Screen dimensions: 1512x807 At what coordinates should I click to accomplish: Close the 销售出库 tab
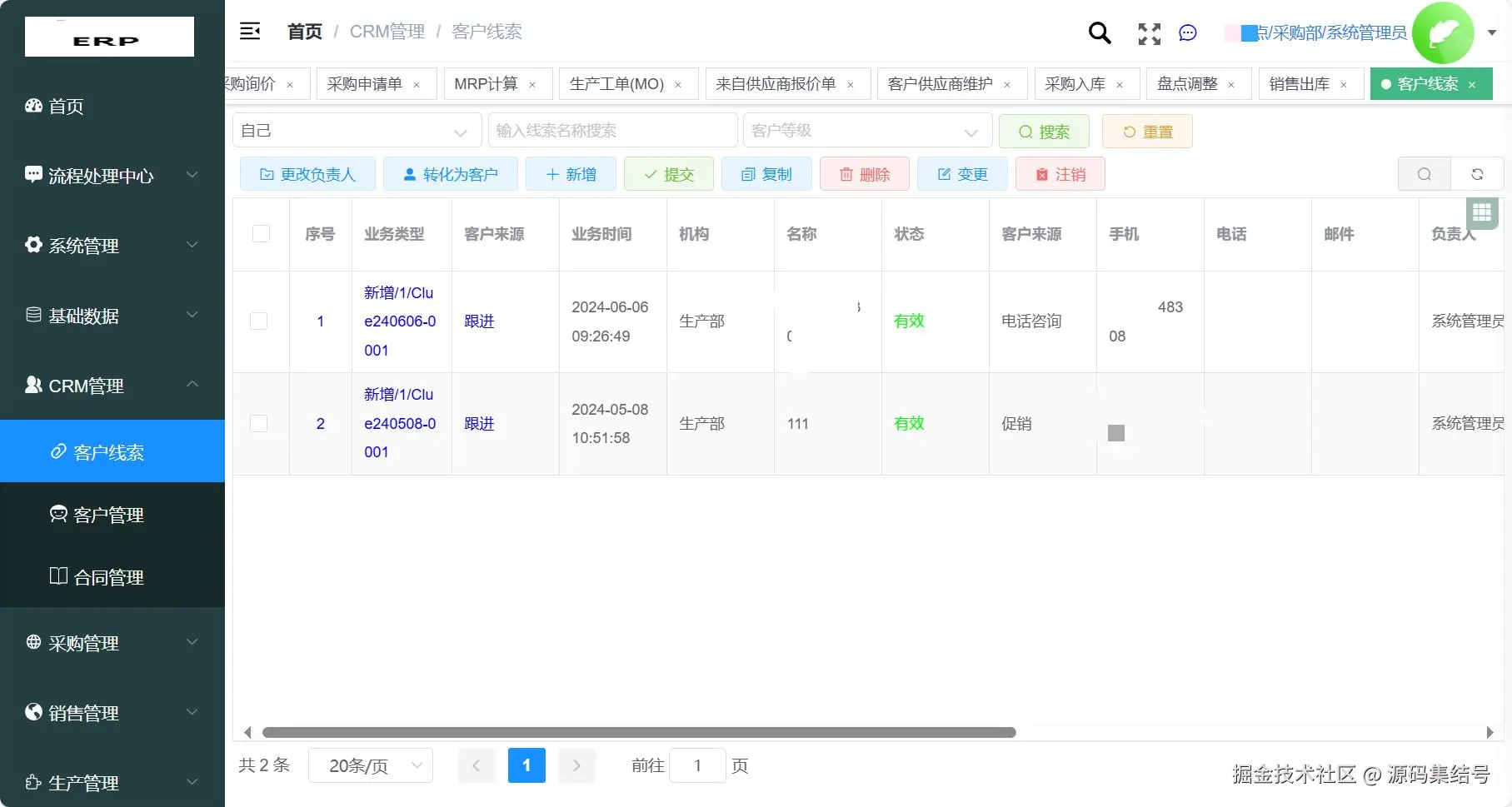1344,85
